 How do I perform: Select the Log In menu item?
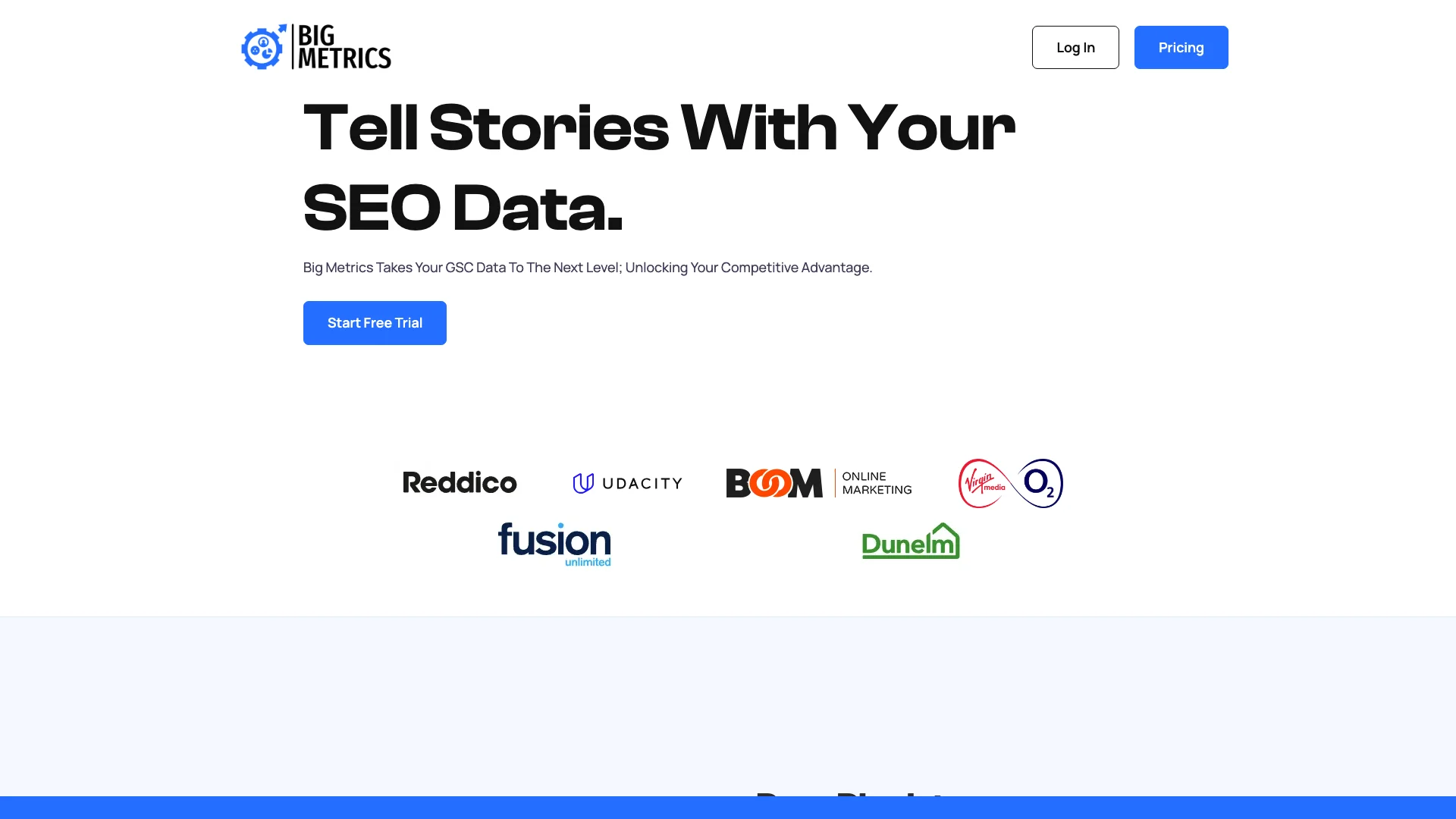(1076, 47)
